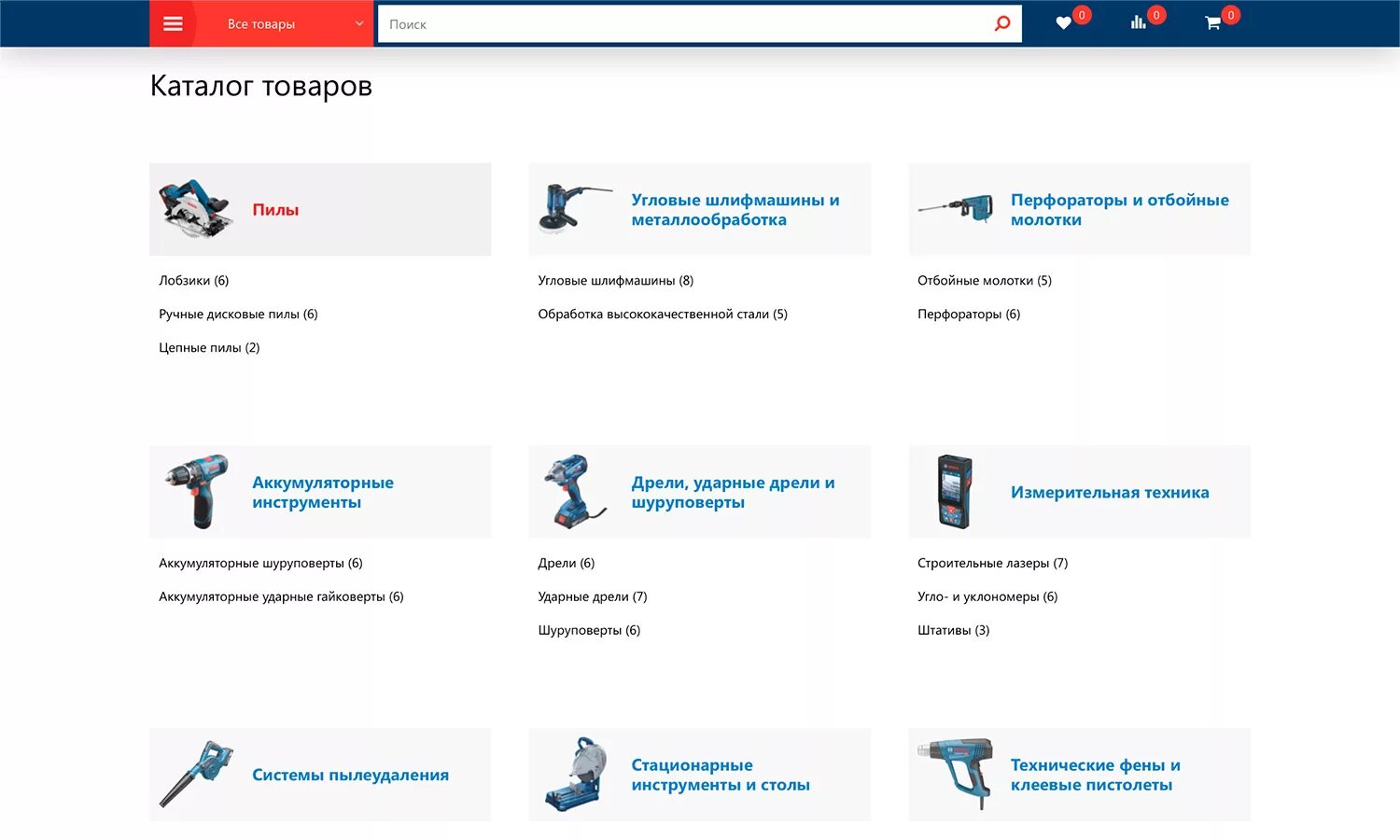Open the hamburger menu icon
This screenshot has width=1400, height=840.
pyautogui.click(x=173, y=23)
